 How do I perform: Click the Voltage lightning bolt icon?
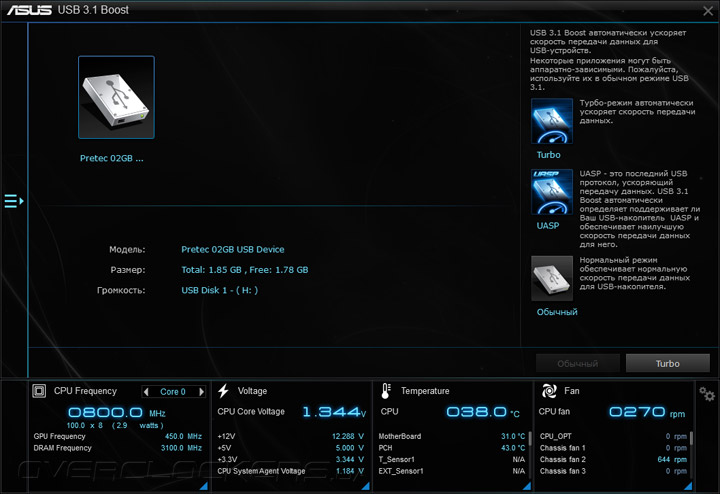click(224, 391)
